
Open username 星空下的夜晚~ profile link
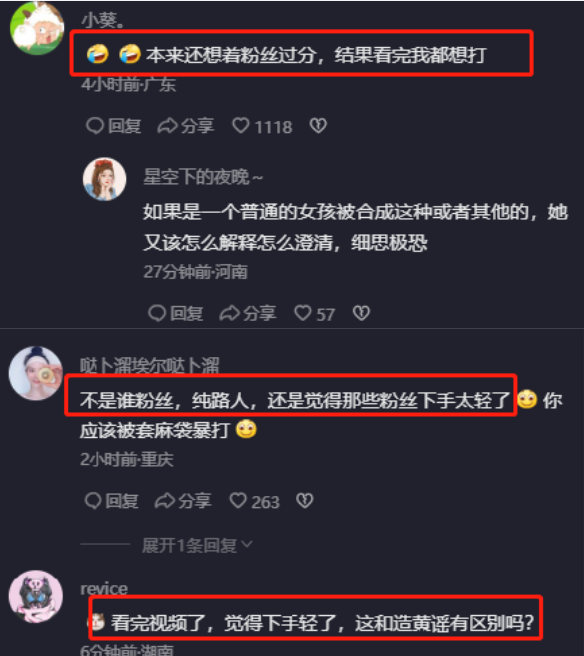pyautogui.click(x=203, y=177)
